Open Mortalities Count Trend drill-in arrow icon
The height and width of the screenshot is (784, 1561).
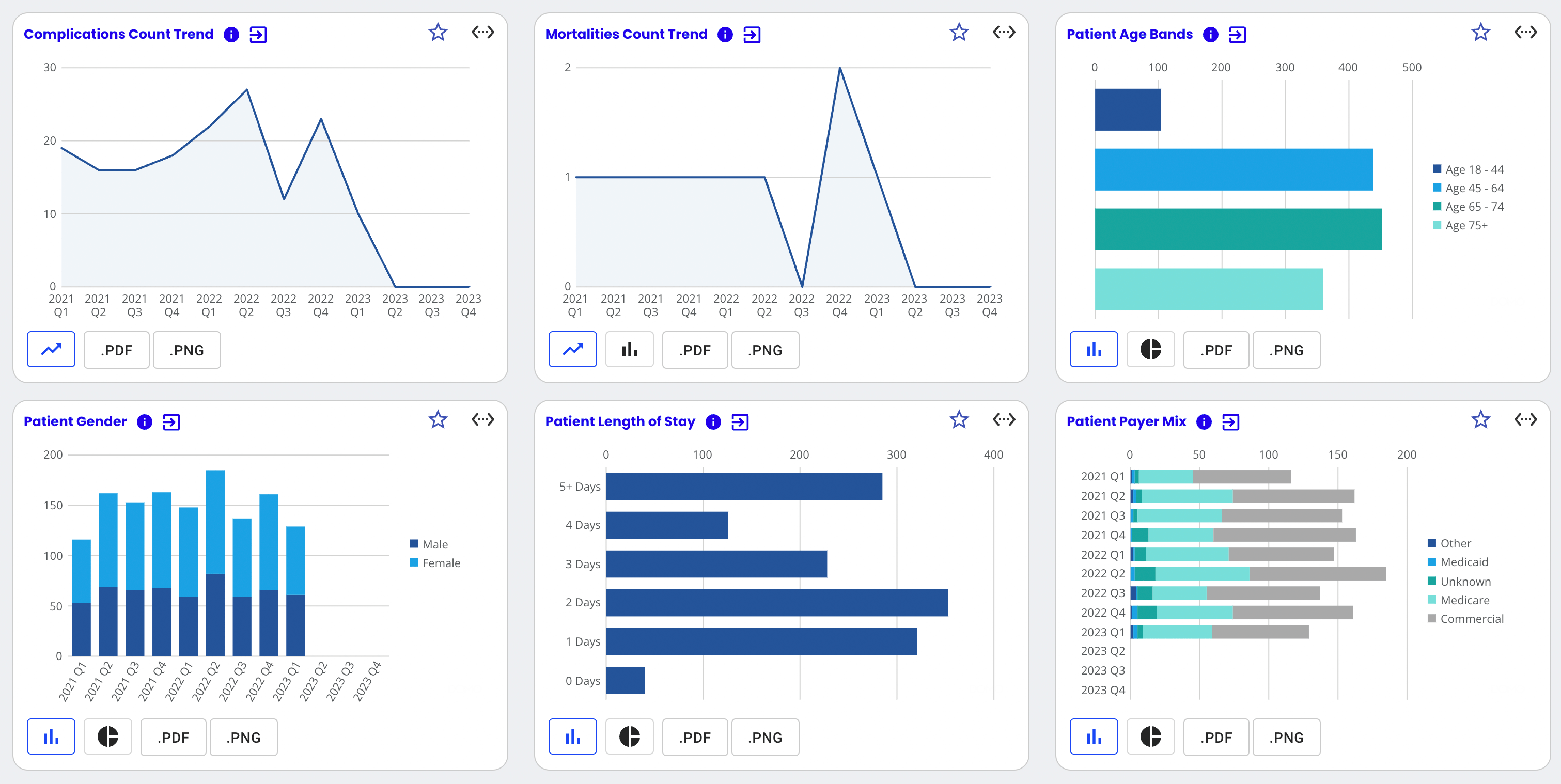(752, 35)
